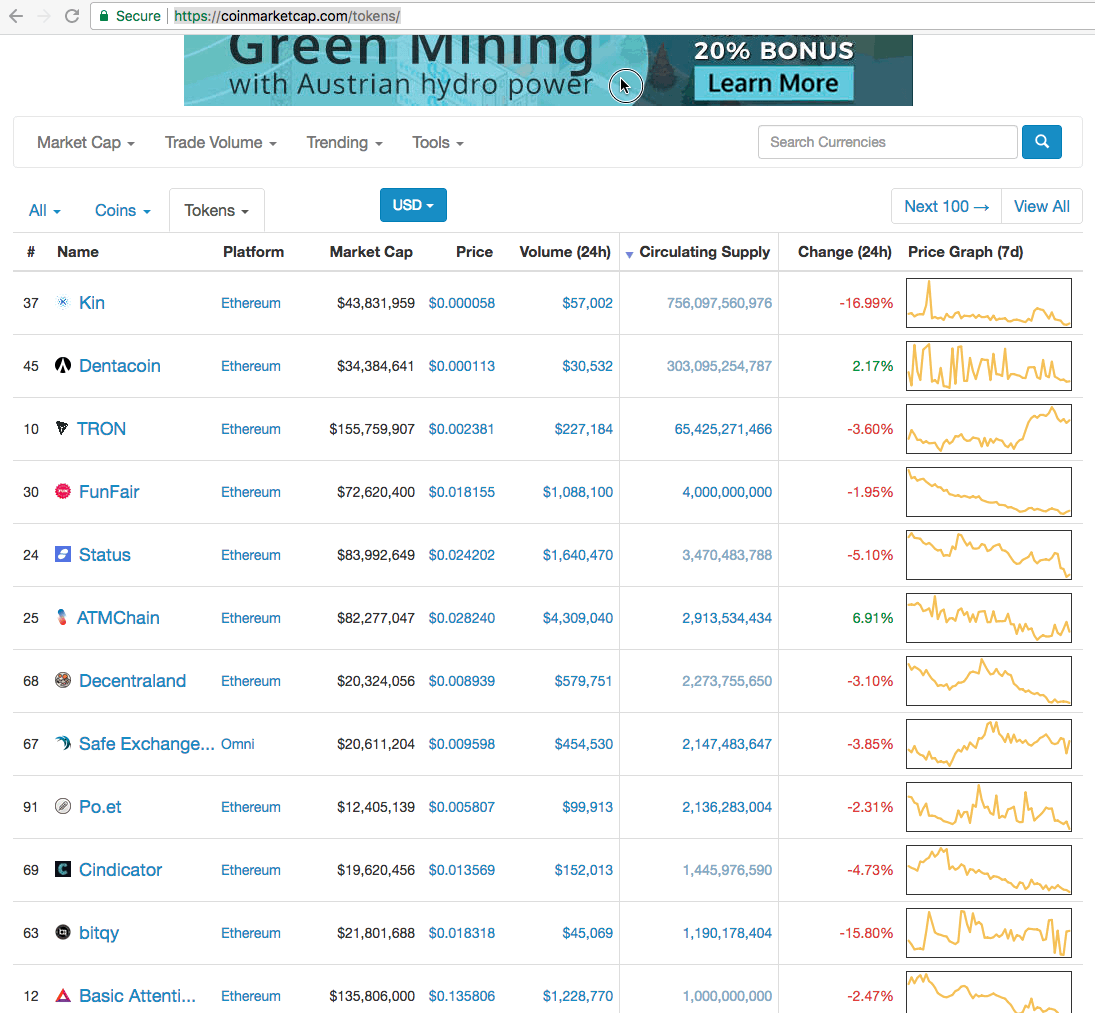
Task: Click the Secure padlock icon
Action: click(104, 15)
